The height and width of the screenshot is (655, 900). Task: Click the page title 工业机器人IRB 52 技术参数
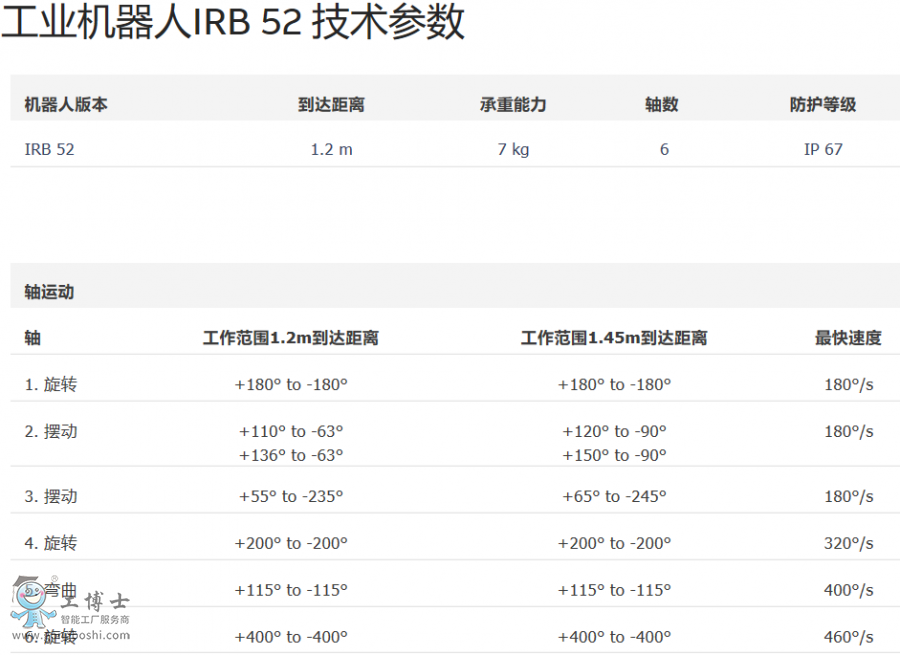[x=233, y=22]
